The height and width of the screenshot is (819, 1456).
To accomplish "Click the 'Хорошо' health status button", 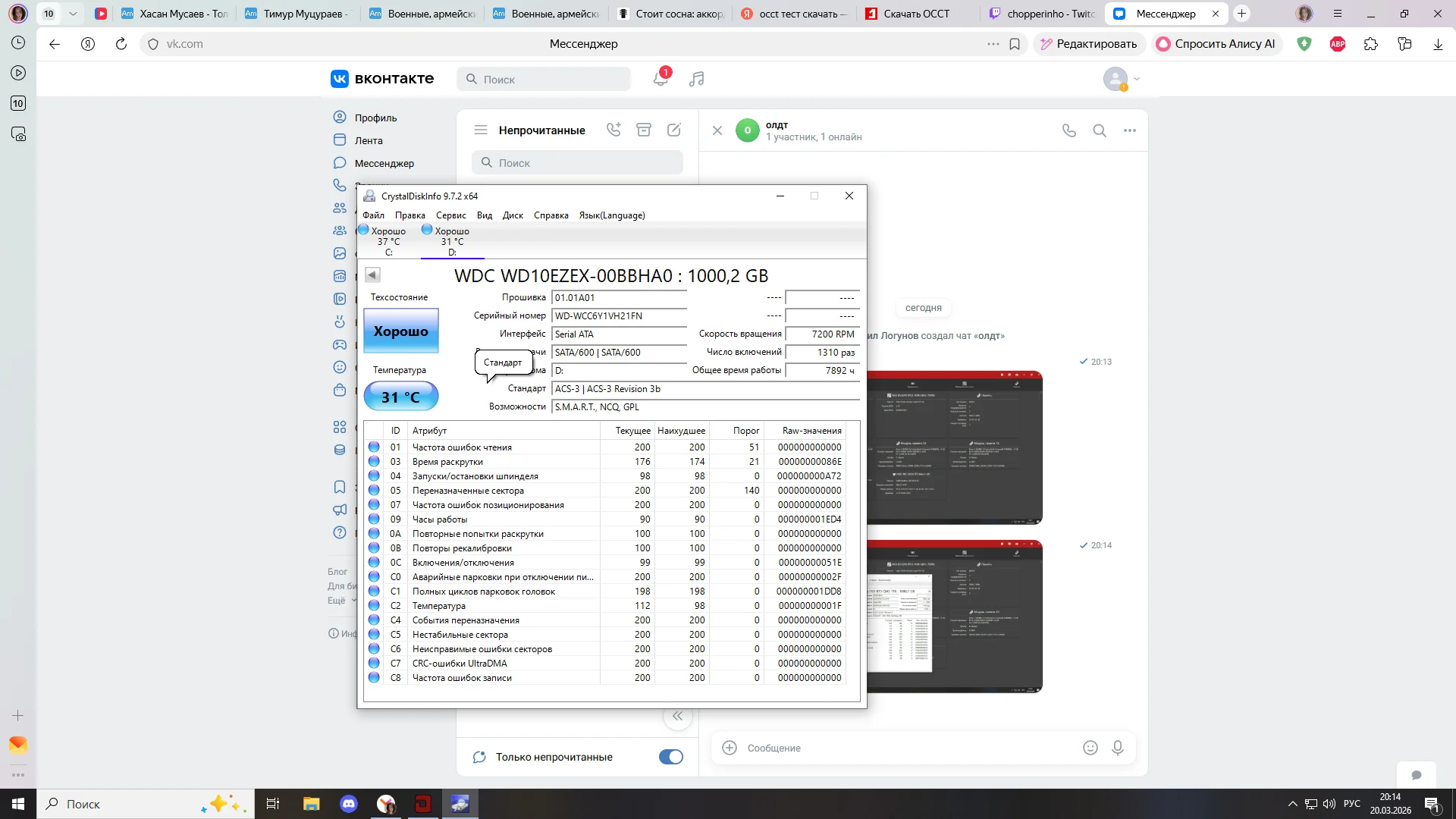I will 401,331.
